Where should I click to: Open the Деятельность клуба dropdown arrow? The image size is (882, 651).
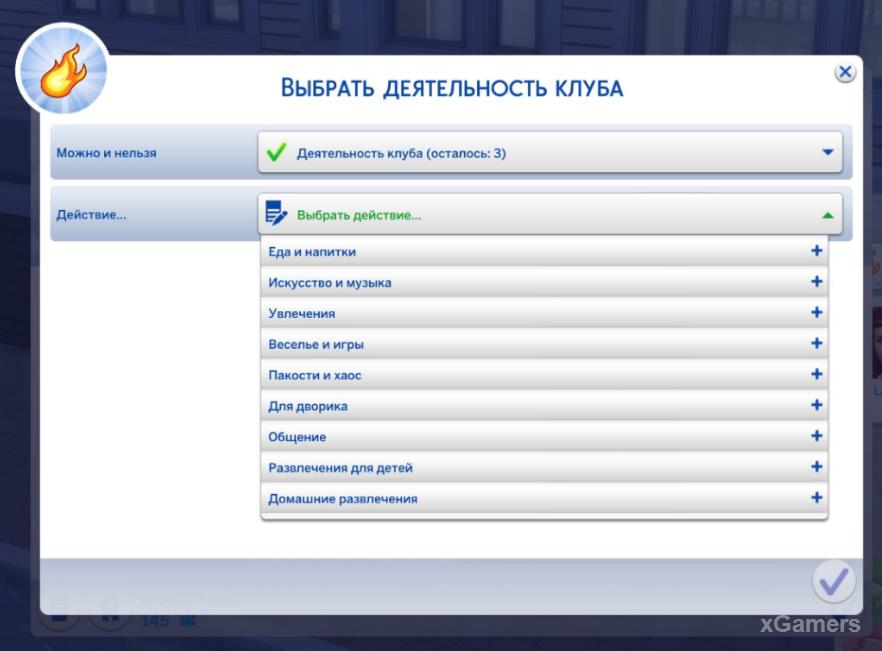[827, 153]
